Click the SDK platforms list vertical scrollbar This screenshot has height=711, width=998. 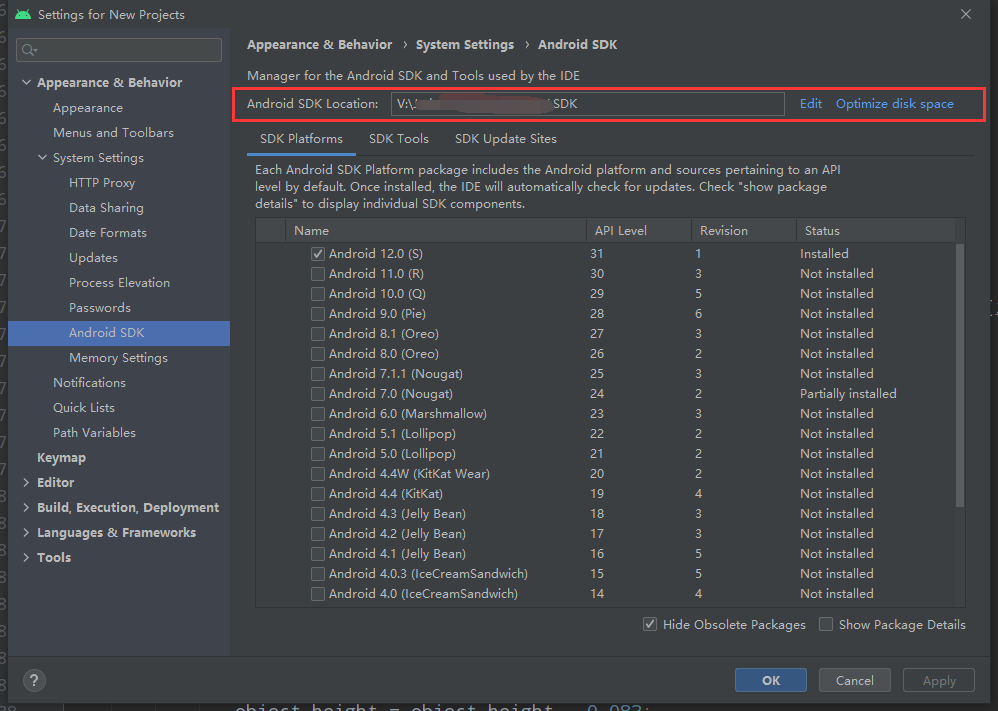pos(960,376)
